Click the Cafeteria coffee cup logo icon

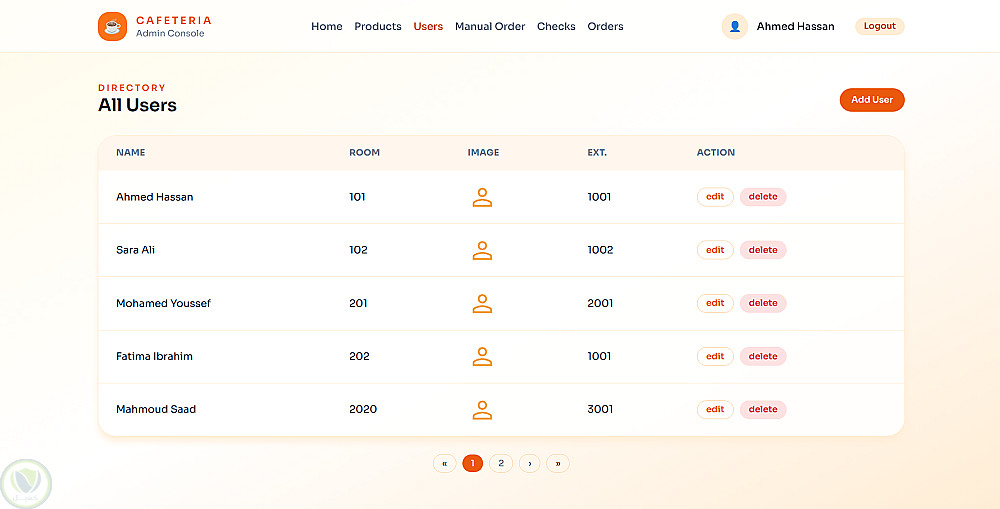point(112,26)
